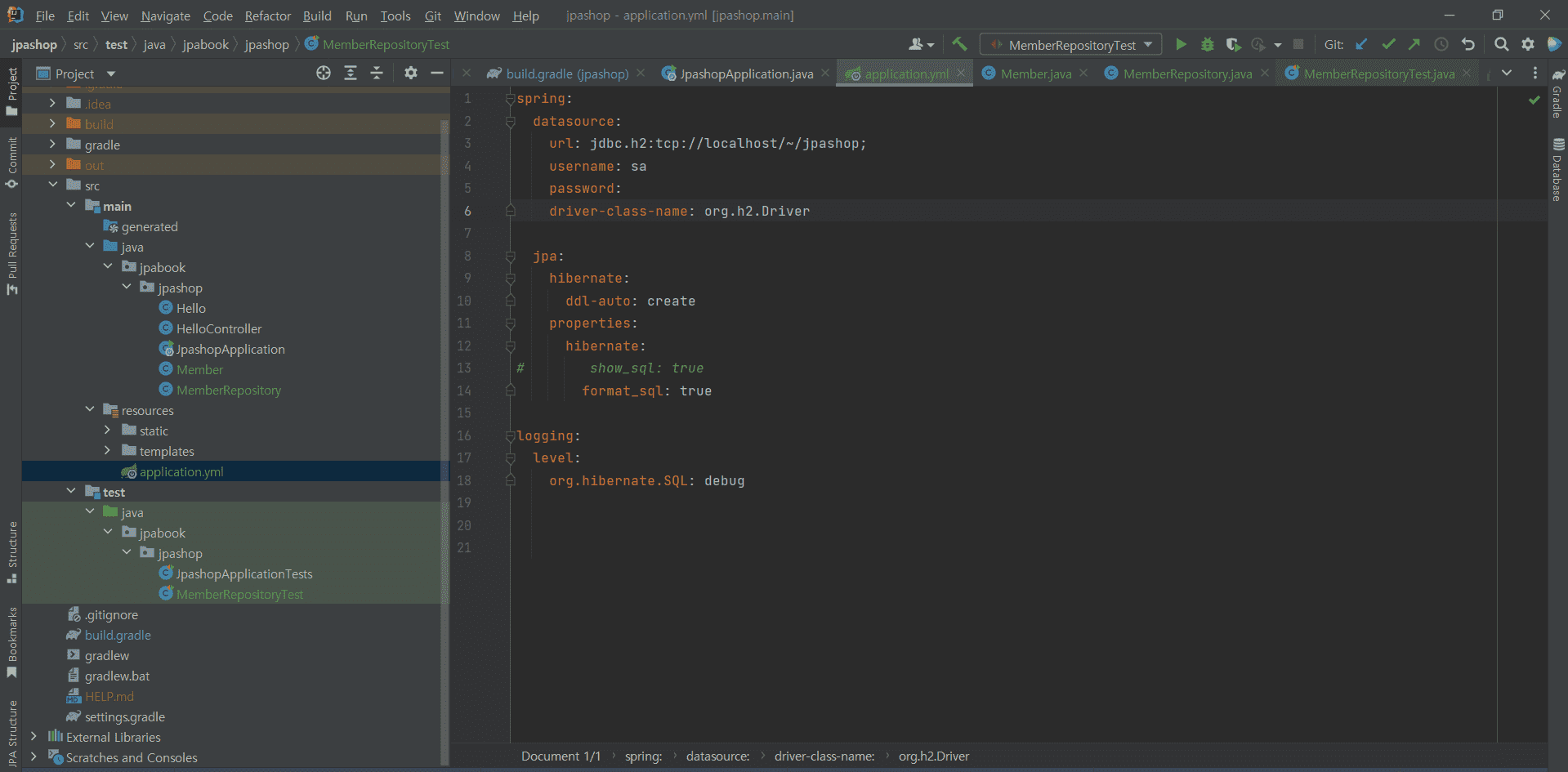Open Search Everywhere magnifier icon
The width and height of the screenshot is (1568, 772).
coord(1501,45)
